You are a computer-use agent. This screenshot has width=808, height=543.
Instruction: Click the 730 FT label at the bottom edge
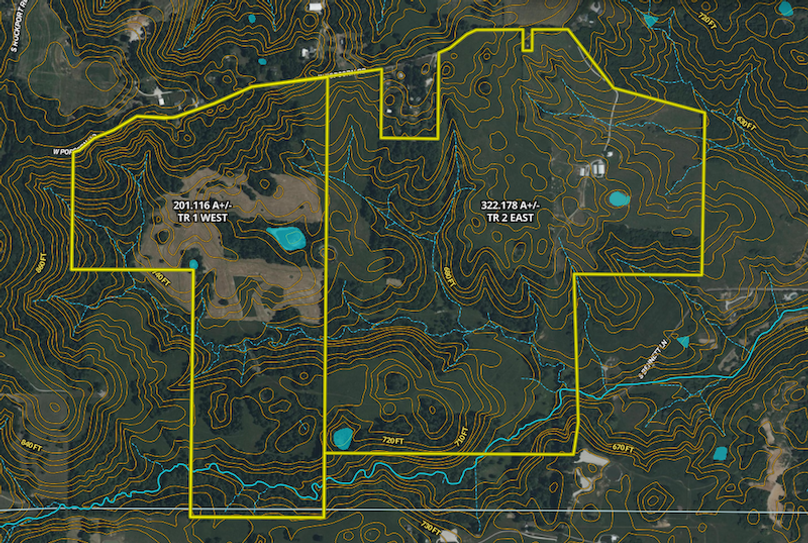(429, 527)
